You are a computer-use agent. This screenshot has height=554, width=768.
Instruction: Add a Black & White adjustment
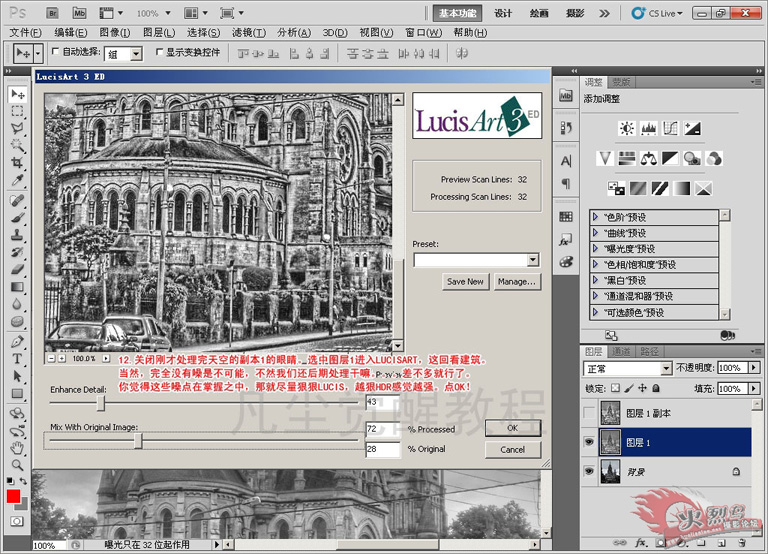pos(670,159)
